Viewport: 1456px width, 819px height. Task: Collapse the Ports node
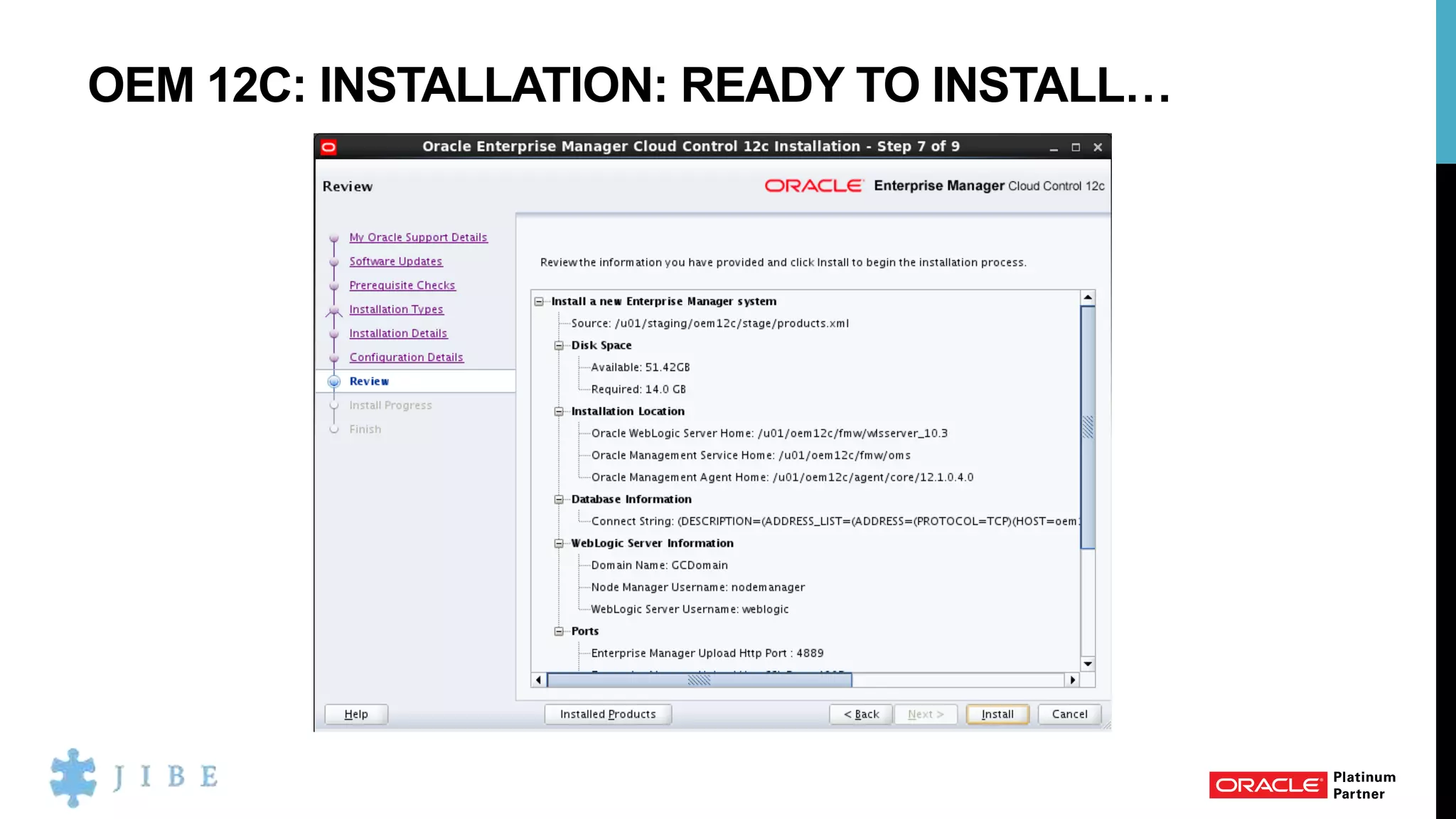point(559,631)
